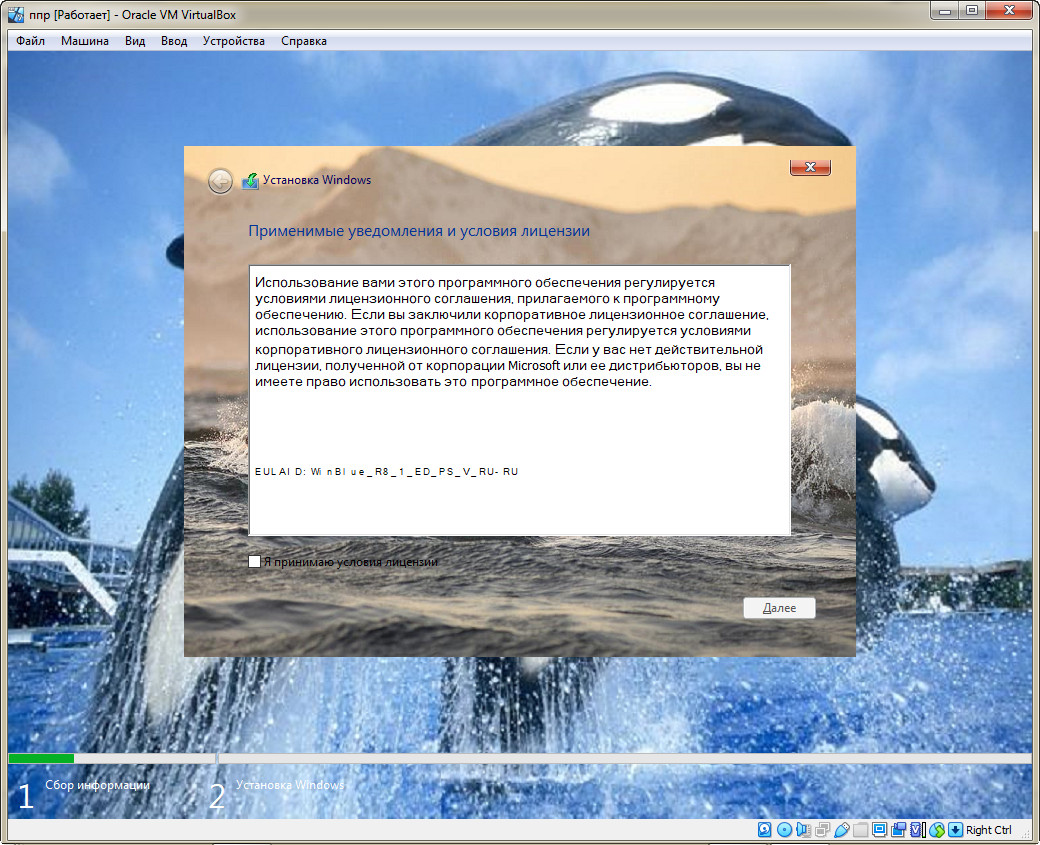The width and height of the screenshot is (1040, 845).
Task: Check 'Я принимаю условия лицензии' checkbox
Action: pos(255,562)
